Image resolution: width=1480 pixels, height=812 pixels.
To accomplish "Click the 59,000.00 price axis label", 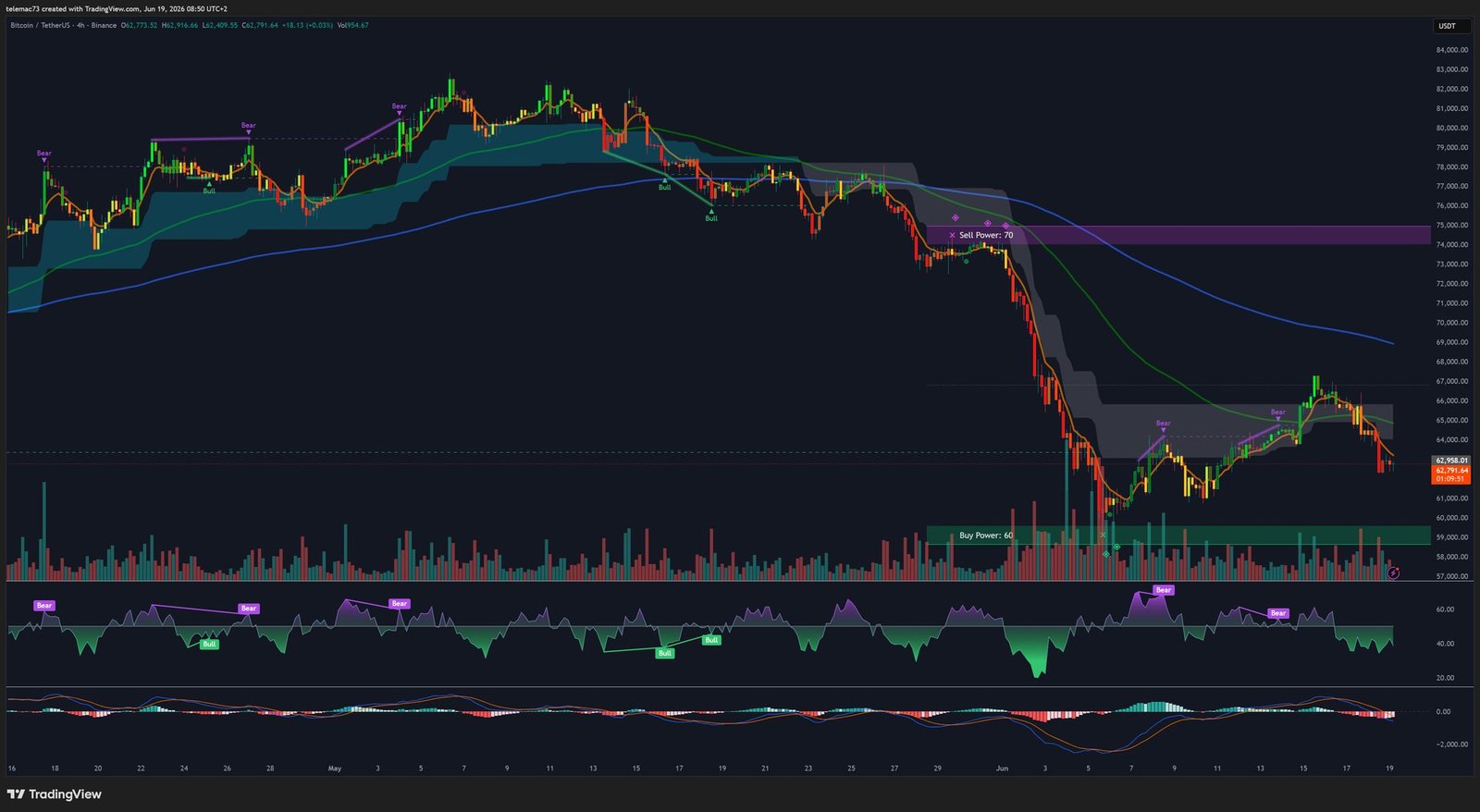I will tap(1452, 537).
